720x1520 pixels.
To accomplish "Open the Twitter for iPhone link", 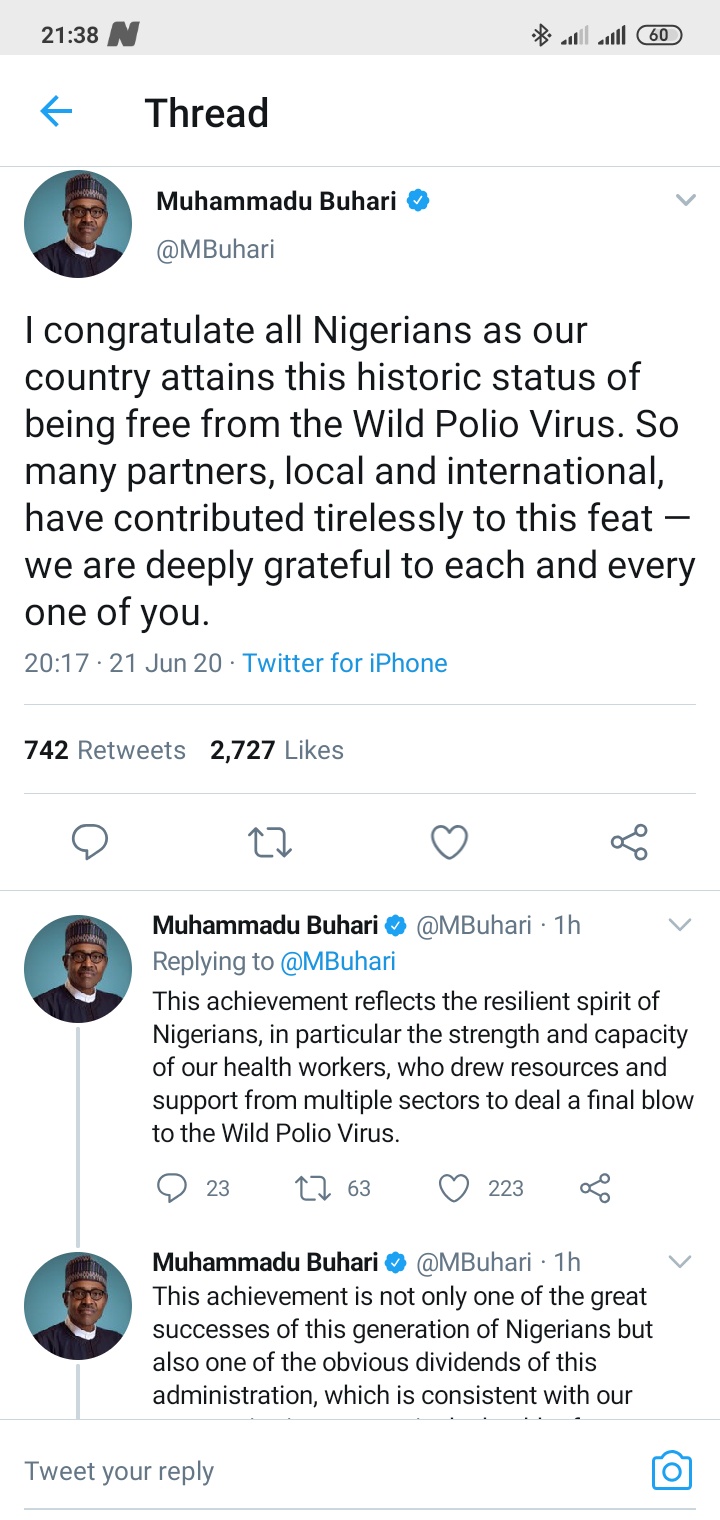I will point(345,663).
